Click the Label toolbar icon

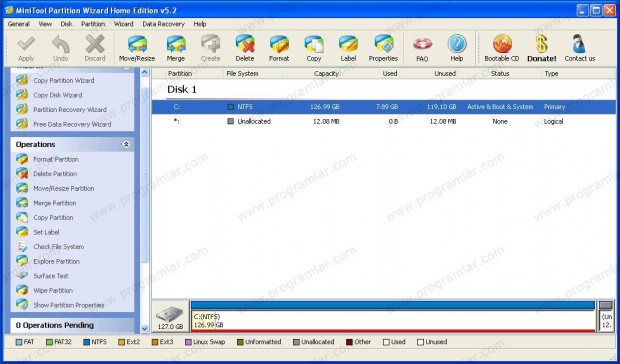[348, 43]
